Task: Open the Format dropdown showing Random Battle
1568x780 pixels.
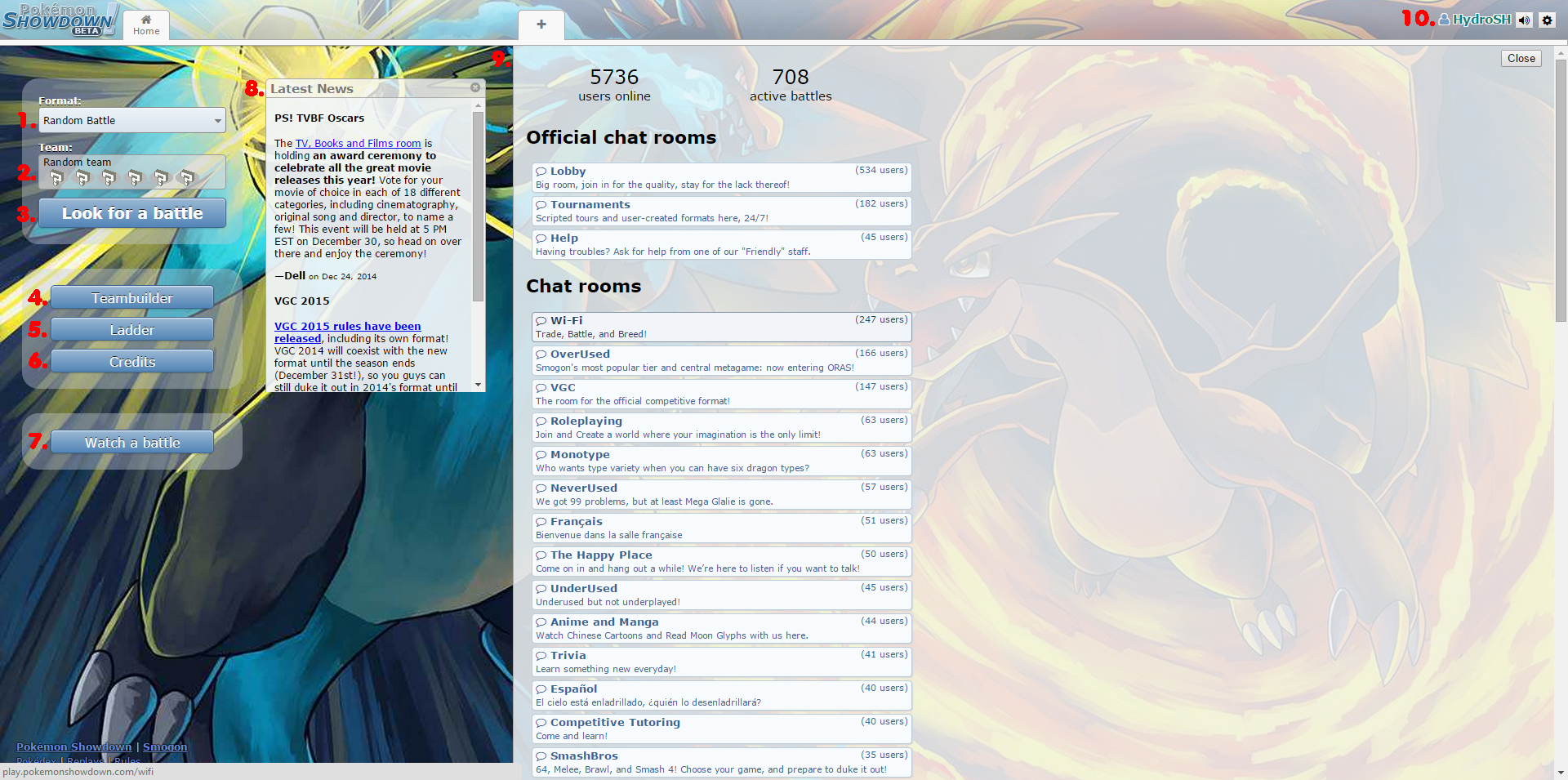Action: coord(132,120)
